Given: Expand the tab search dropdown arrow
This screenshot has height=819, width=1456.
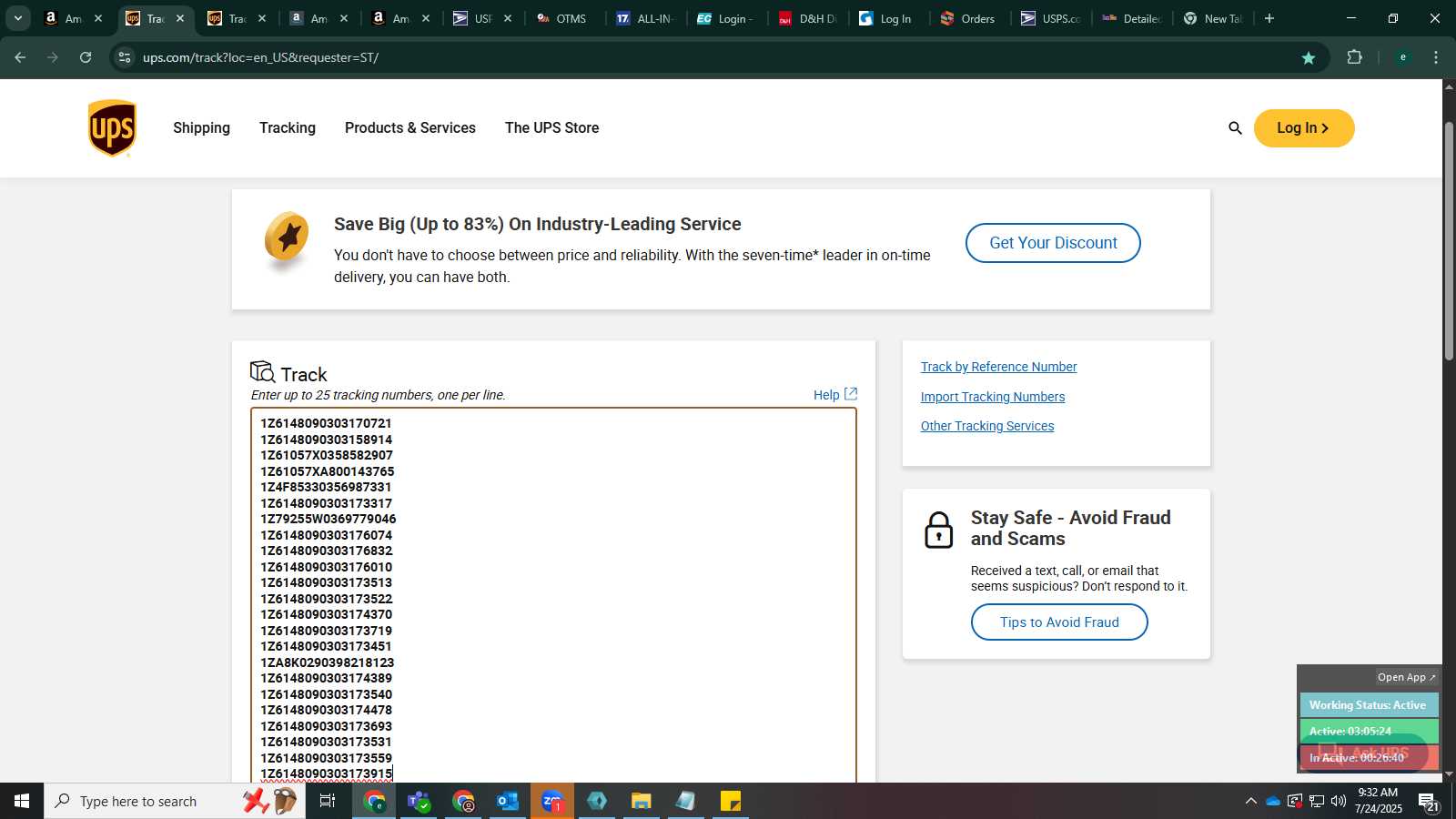Looking at the screenshot, I should (17, 18).
